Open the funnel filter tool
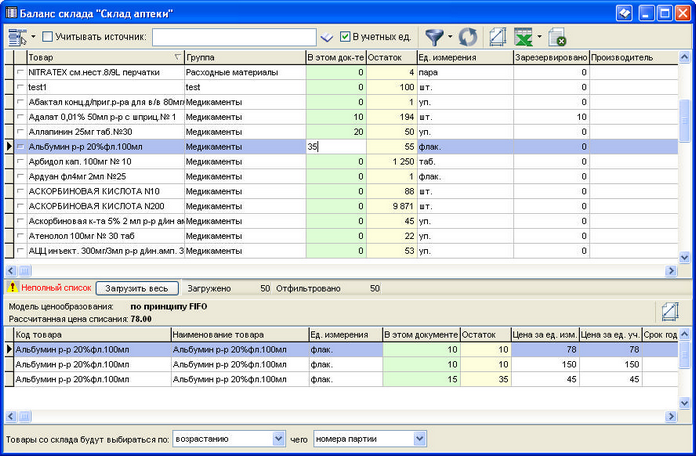The height and width of the screenshot is (456, 696). point(434,37)
